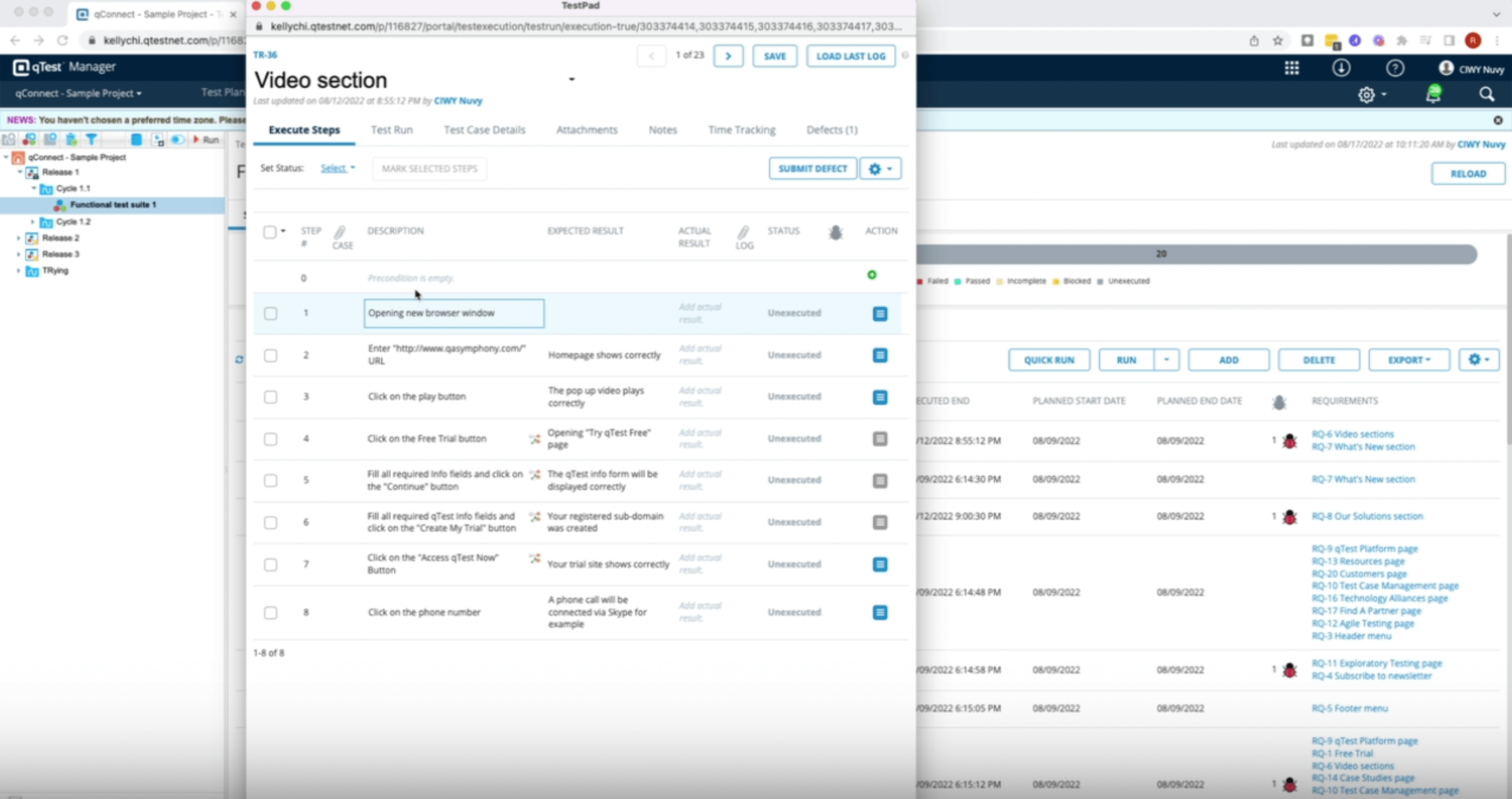
Task: Click green add icon in precondition row
Action: 872,275
